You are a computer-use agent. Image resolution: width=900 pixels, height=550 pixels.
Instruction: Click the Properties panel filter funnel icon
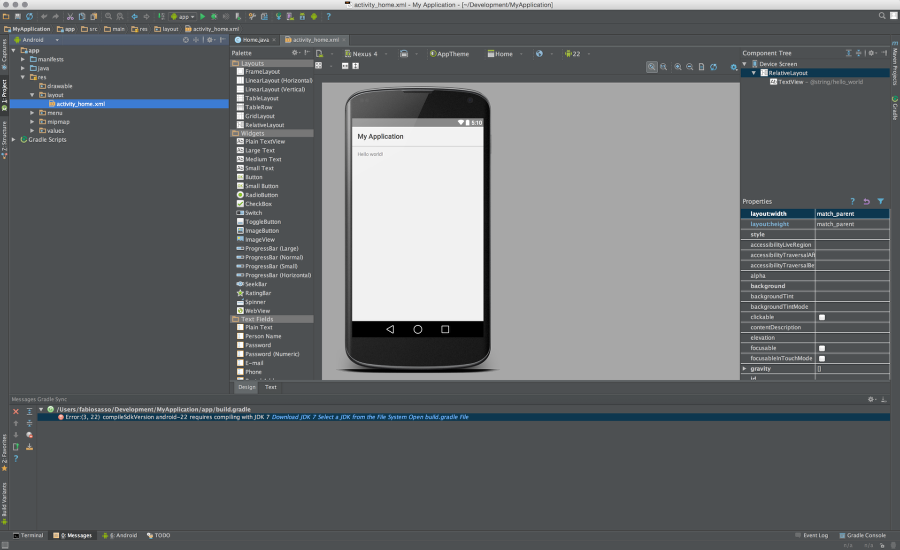pos(880,202)
